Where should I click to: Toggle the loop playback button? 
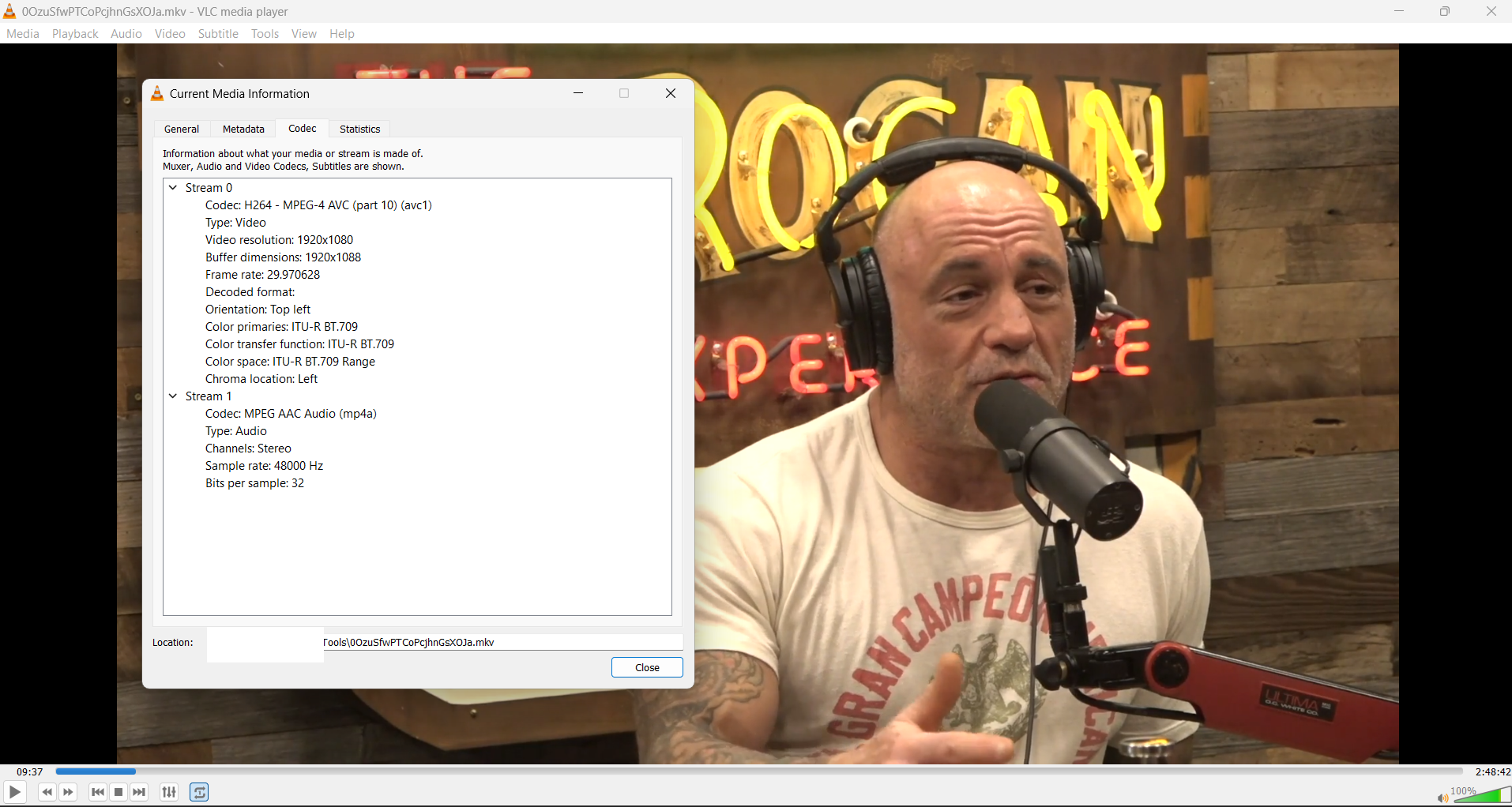point(200,792)
